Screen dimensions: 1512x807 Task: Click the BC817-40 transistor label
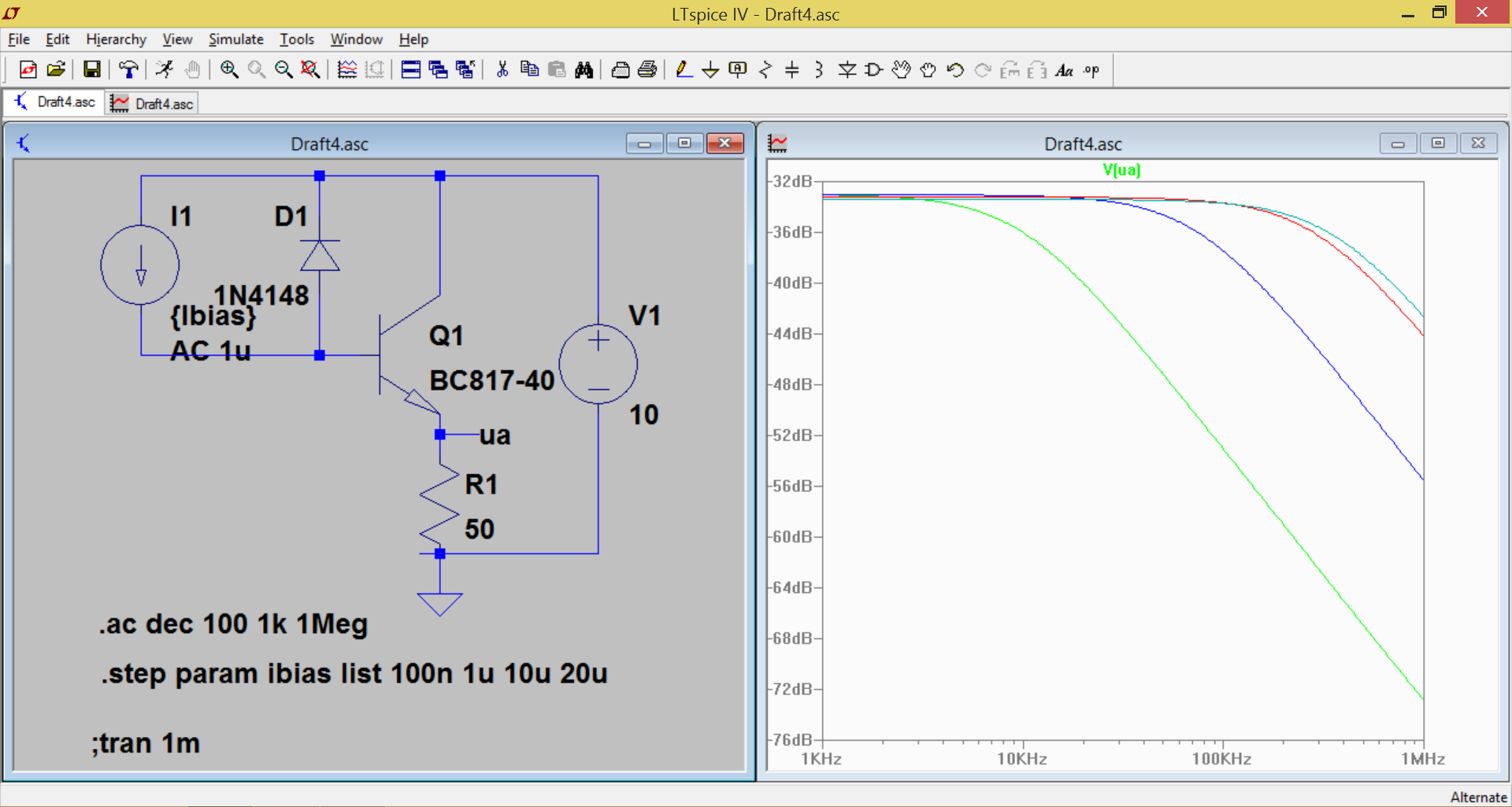coord(491,380)
